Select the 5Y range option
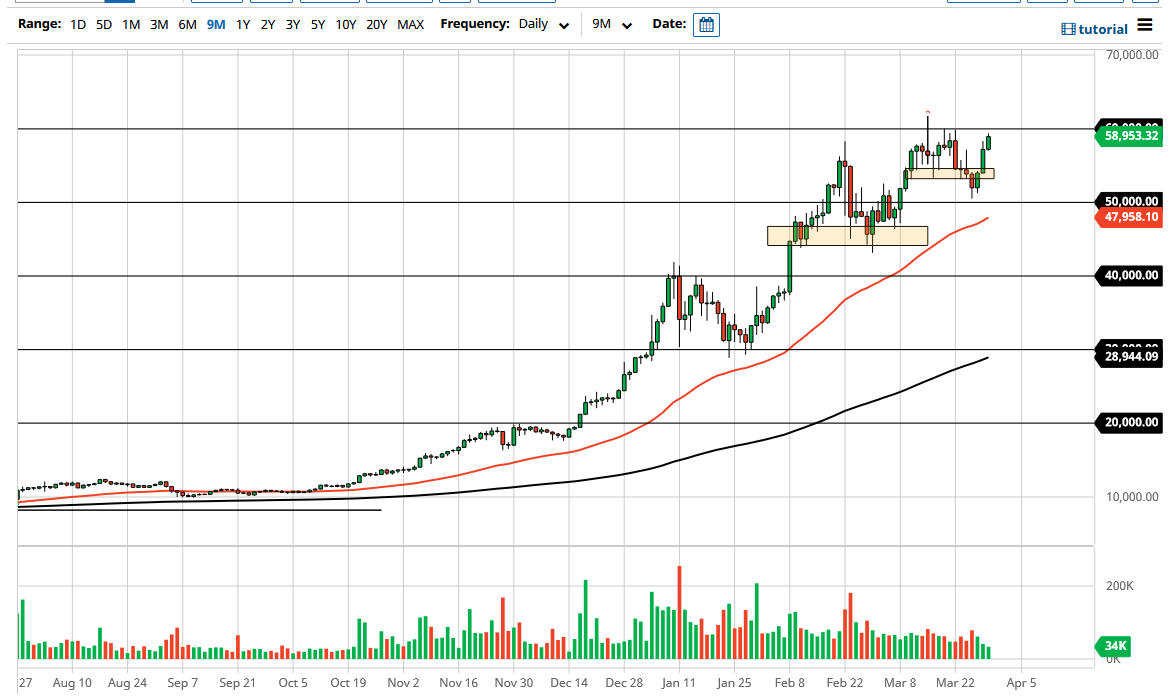The width and height of the screenshot is (1169, 698). coord(317,24)
